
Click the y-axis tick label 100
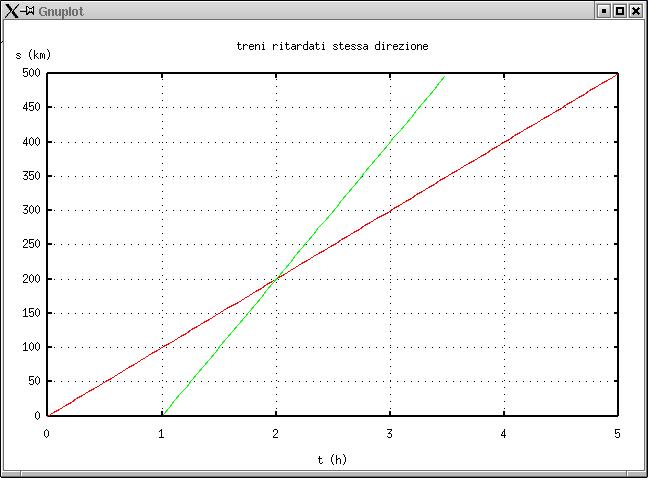[29, 347]
